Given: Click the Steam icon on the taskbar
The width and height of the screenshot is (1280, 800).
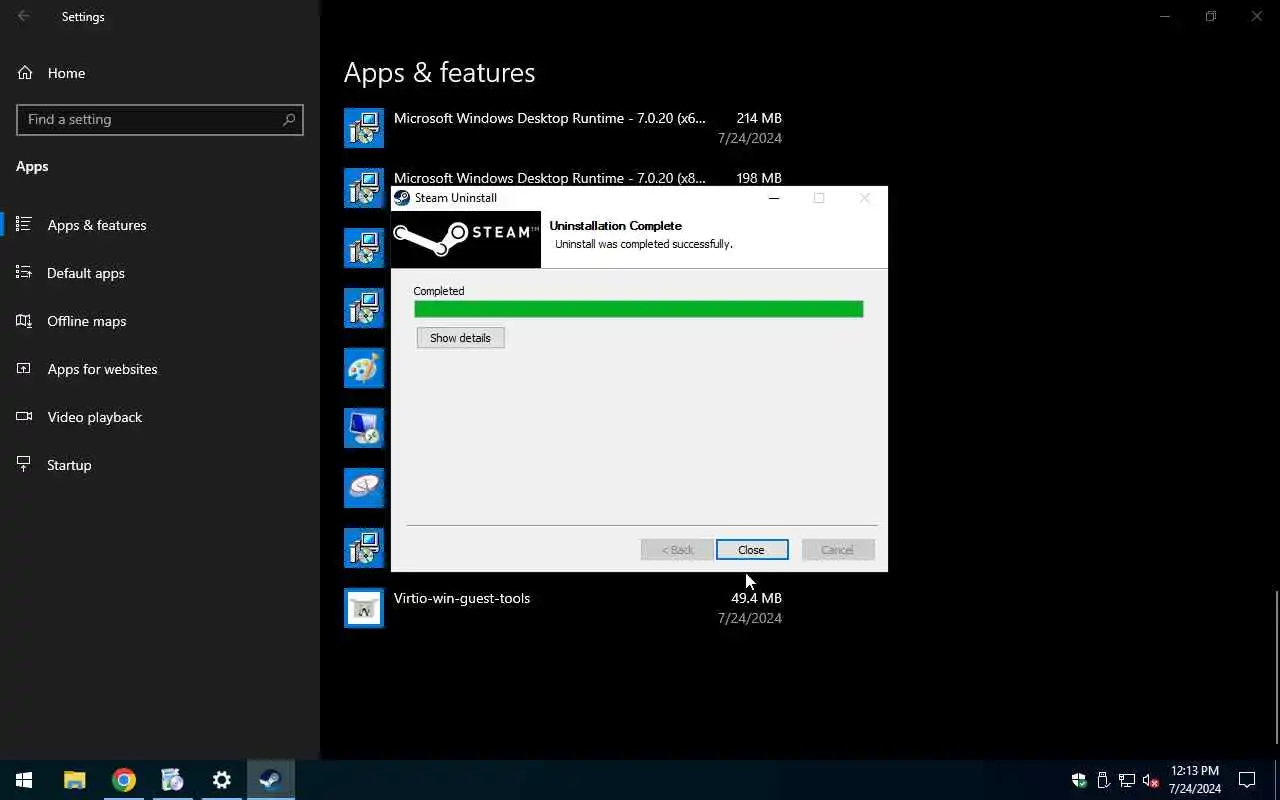Looking at the screenshot, I should tap(270, 780).
